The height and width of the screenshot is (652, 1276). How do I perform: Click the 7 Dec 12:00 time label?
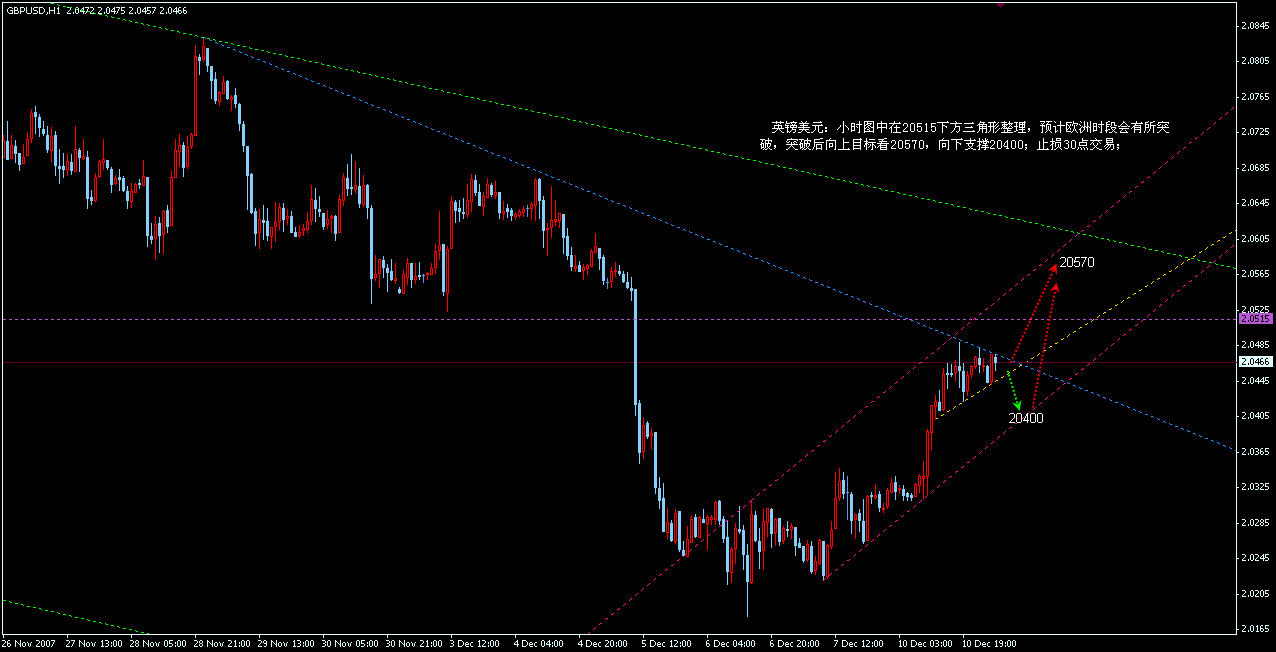[859, 644]
